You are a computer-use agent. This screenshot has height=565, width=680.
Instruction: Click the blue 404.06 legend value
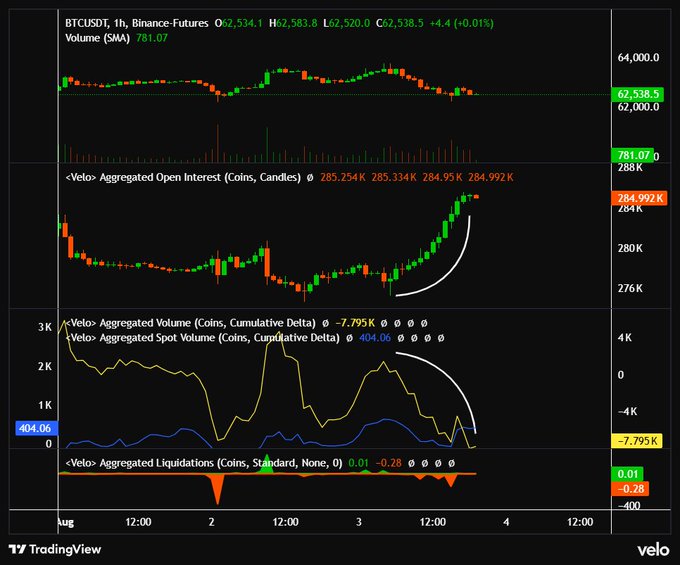pos(375,338)
